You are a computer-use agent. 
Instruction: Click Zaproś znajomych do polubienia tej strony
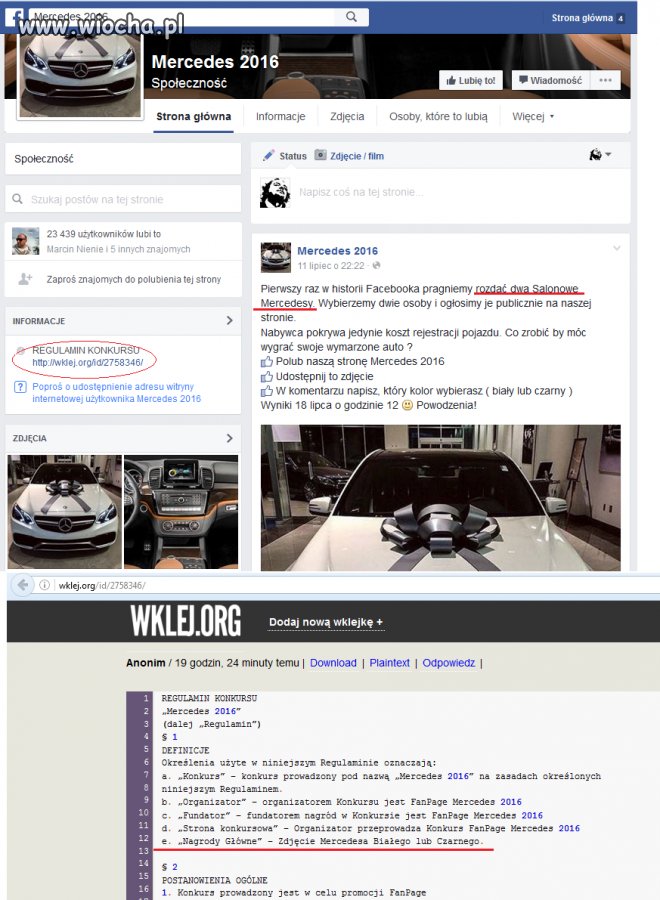click(134, 280)
